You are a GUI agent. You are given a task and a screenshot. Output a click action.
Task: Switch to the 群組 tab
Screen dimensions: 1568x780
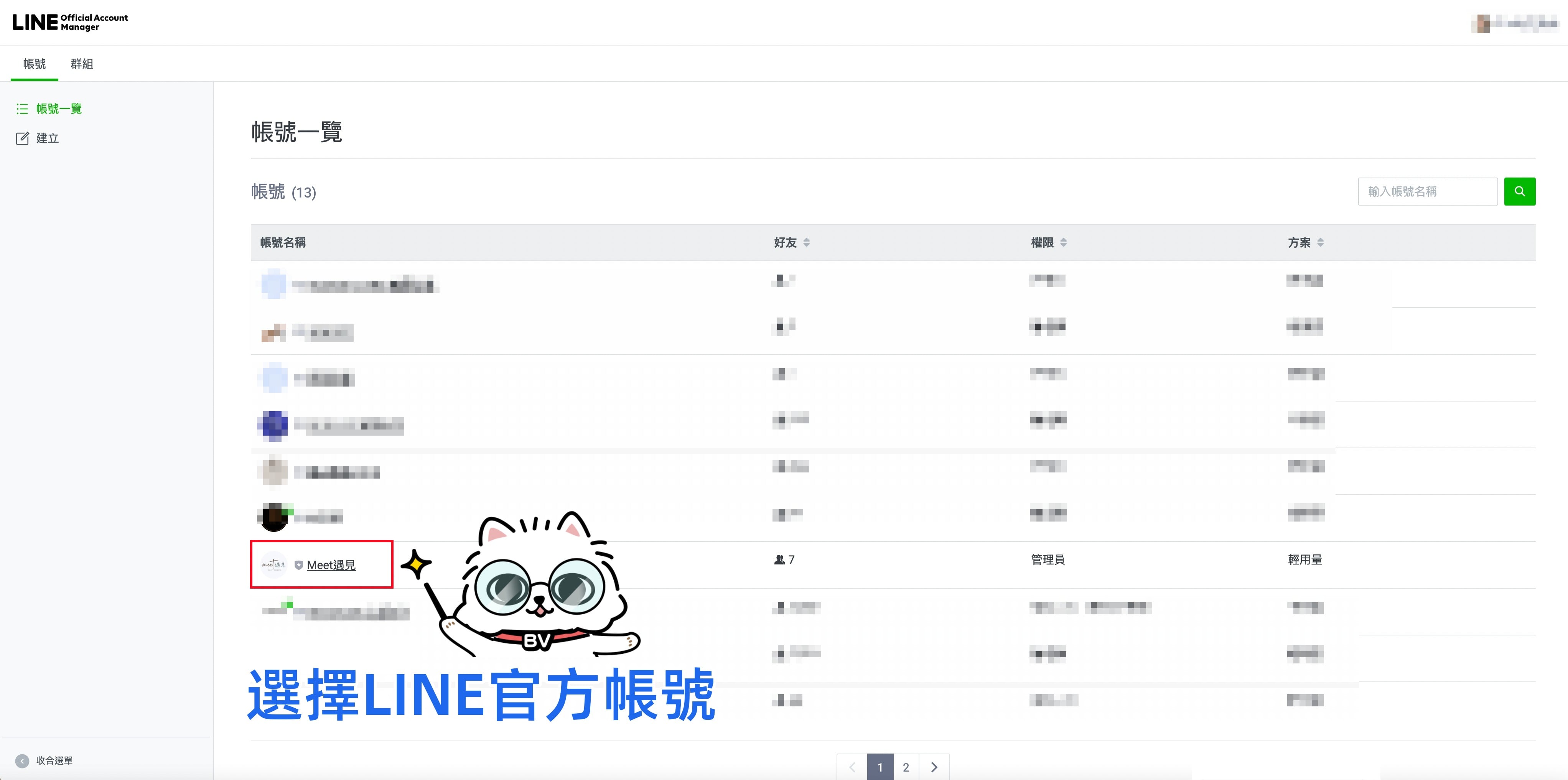pyautogui.click(x=82, y=64)
